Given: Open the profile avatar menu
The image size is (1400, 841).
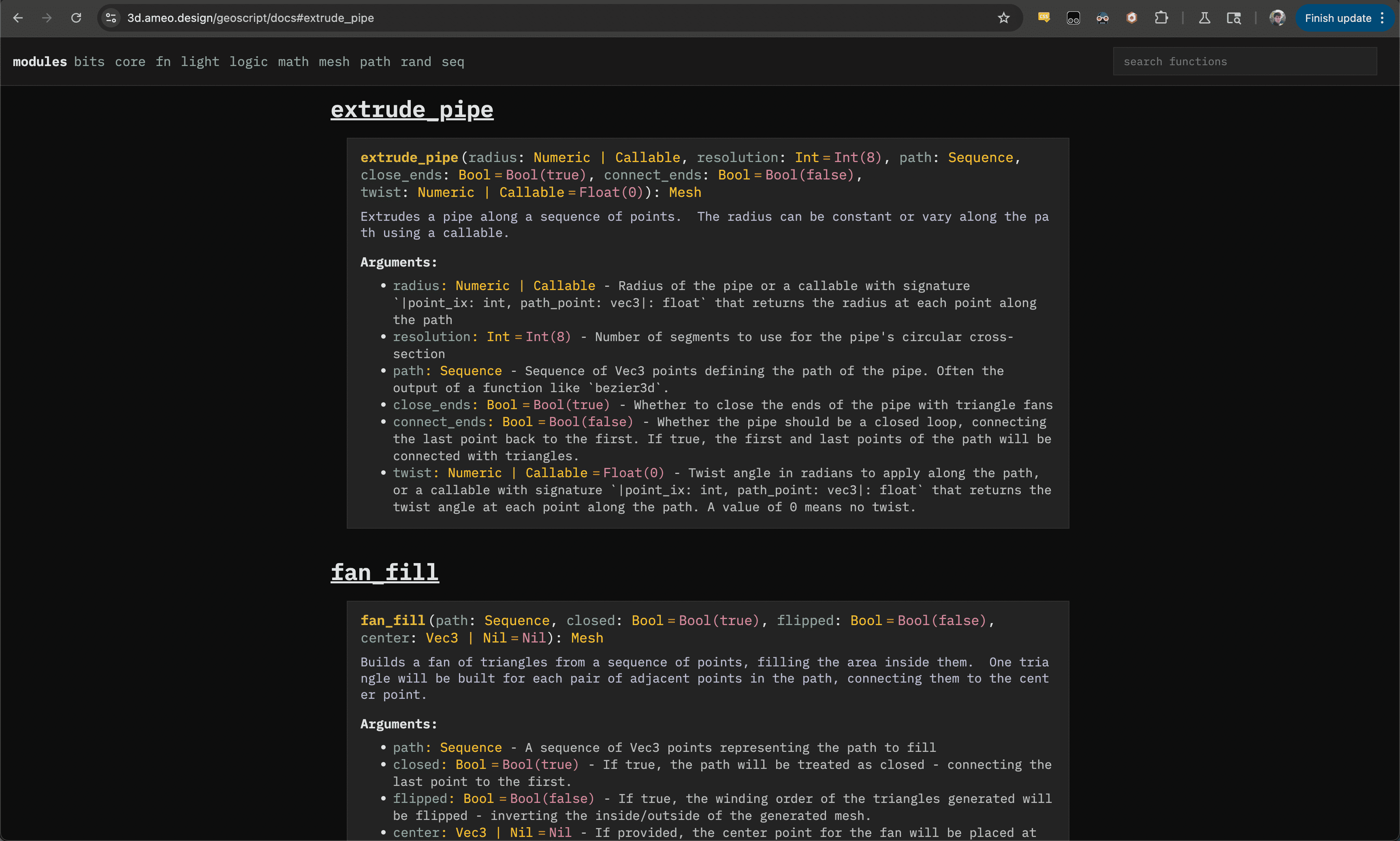Looking at the screenshot, I should click(1277, 18).
